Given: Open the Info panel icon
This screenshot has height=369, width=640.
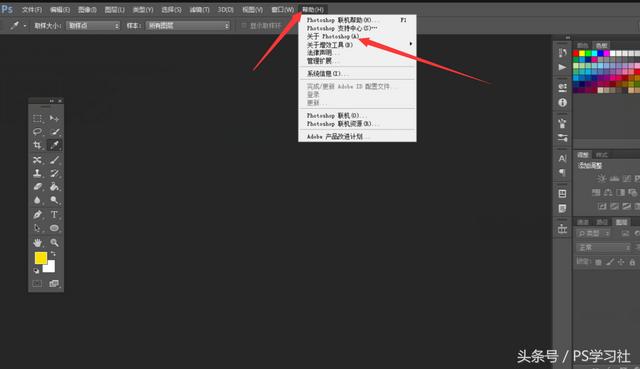Looking at the screenshot, I should point(562,102).
